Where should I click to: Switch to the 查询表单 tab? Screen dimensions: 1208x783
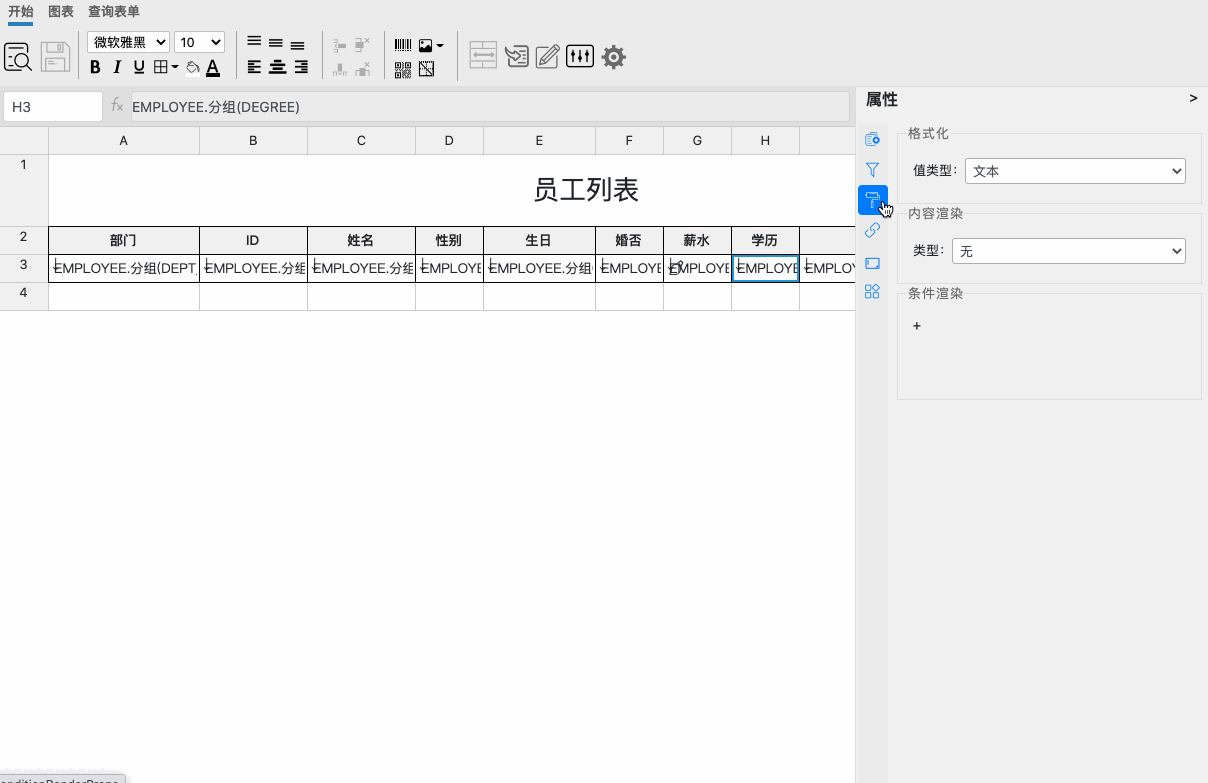coord(114,12)
